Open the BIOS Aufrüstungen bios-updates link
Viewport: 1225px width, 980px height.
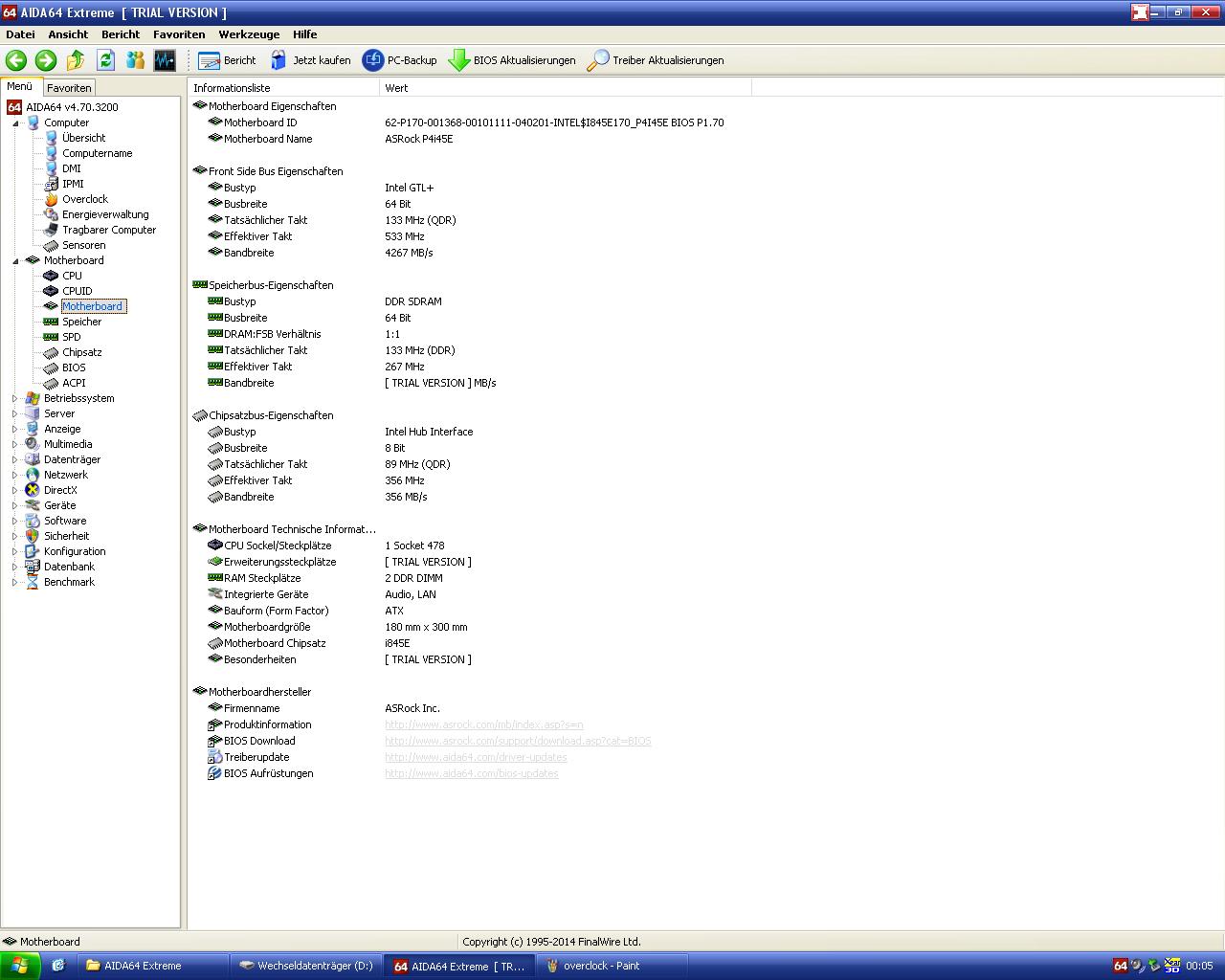tap(472, 773)
